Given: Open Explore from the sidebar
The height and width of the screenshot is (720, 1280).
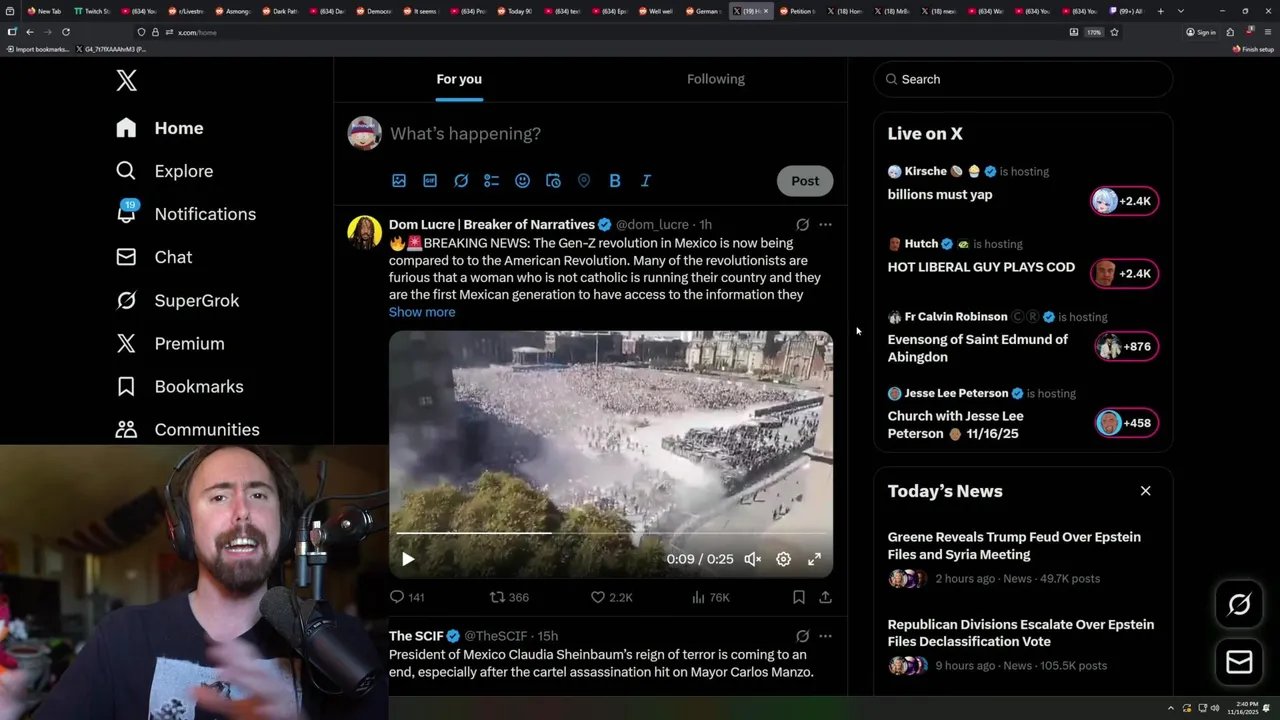Looking at the screenshot, I should [x=164, y=171].
